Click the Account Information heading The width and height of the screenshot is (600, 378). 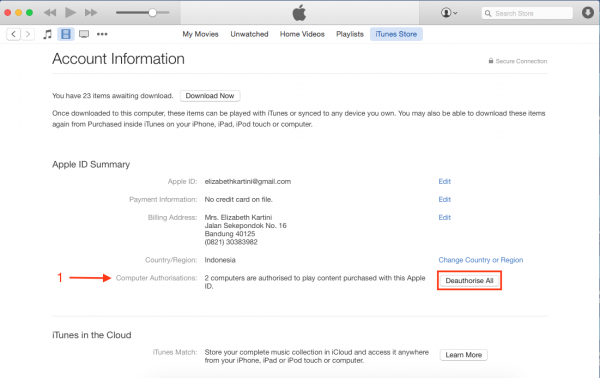[x=118, y=59]
